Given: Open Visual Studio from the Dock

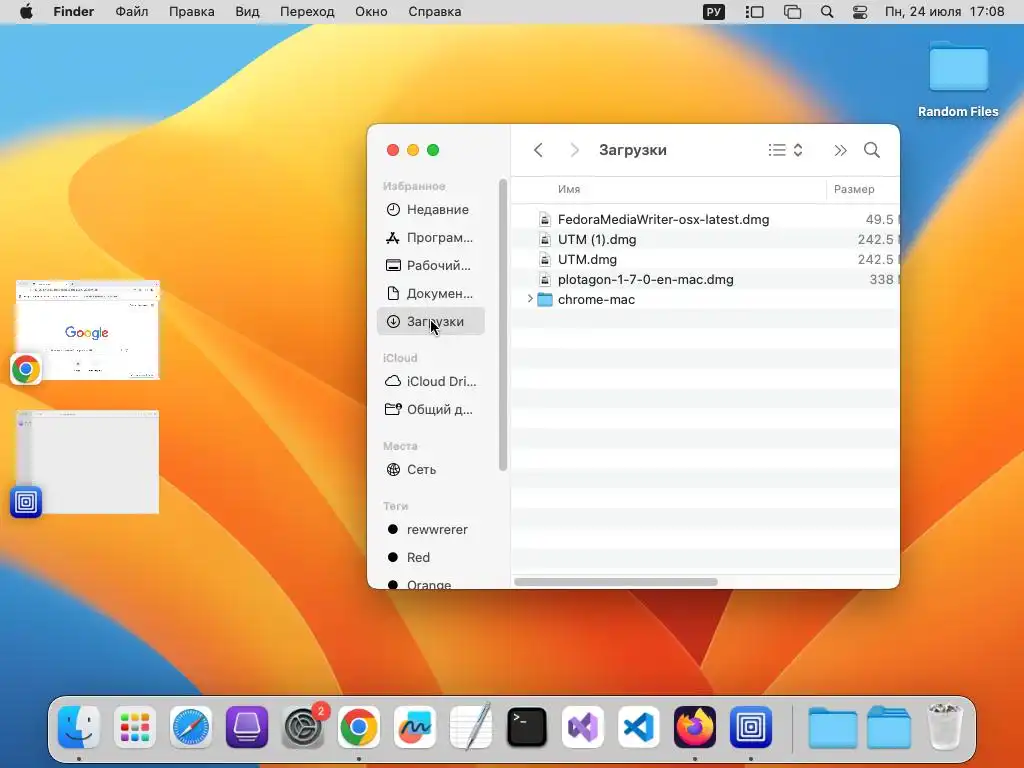Looking at the screenshot, I should tap(583, 727).
